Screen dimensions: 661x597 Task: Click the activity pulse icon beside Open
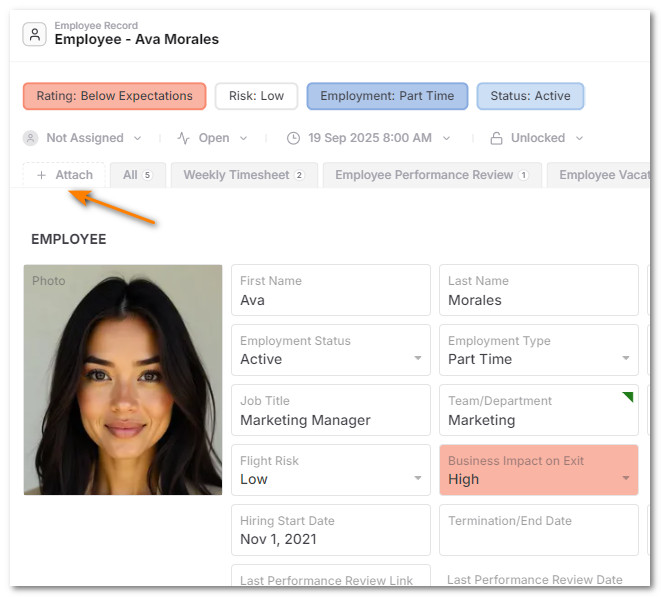click(x=183, y=138)
